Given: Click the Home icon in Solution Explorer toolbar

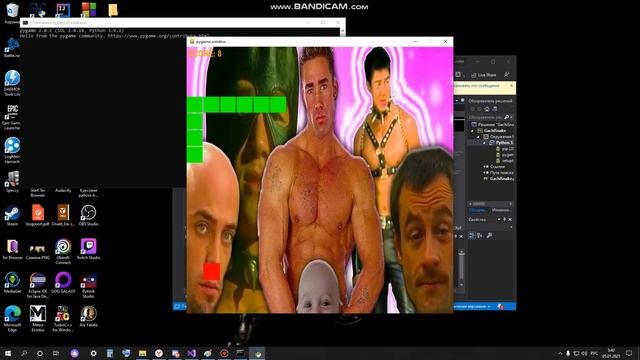Looking at the screenshot, I should click(x=487, y=109).
